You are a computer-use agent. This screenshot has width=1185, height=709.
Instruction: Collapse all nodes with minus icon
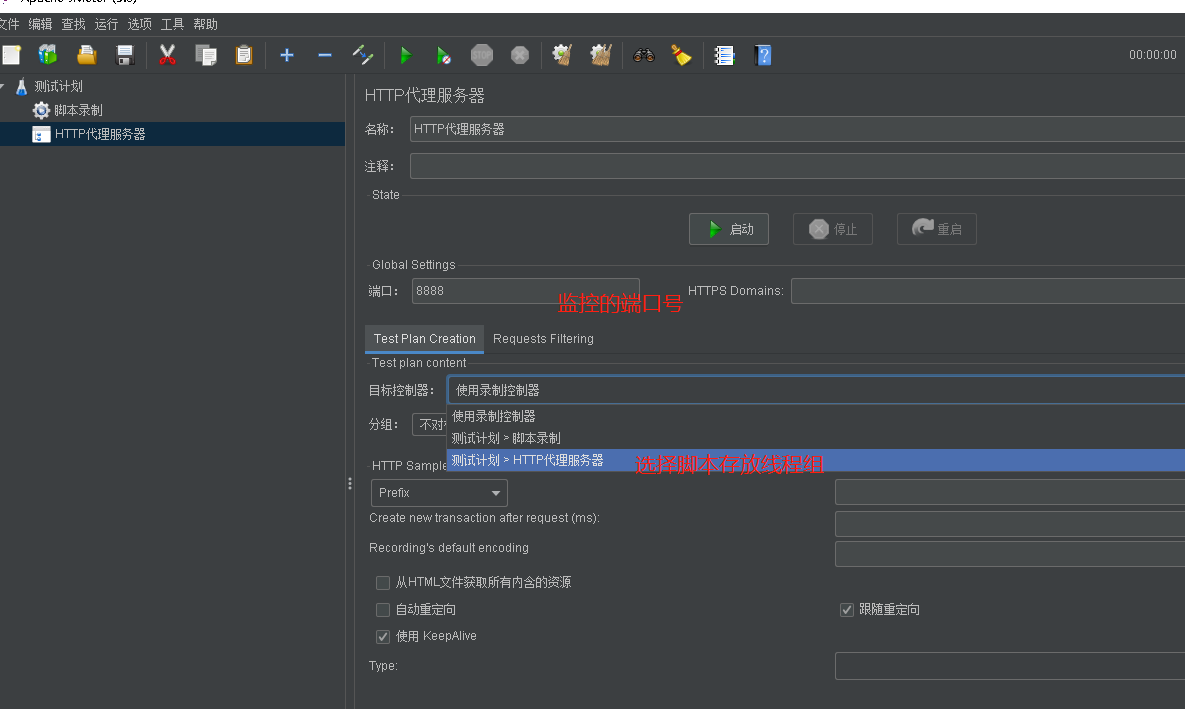pyautogui.click(x=324, y=55)
